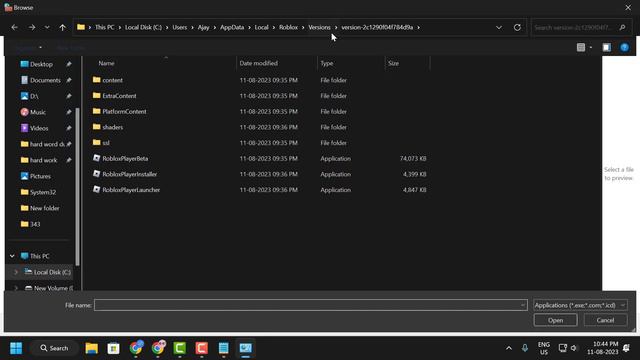Click the Open button

tap(555, 320)
